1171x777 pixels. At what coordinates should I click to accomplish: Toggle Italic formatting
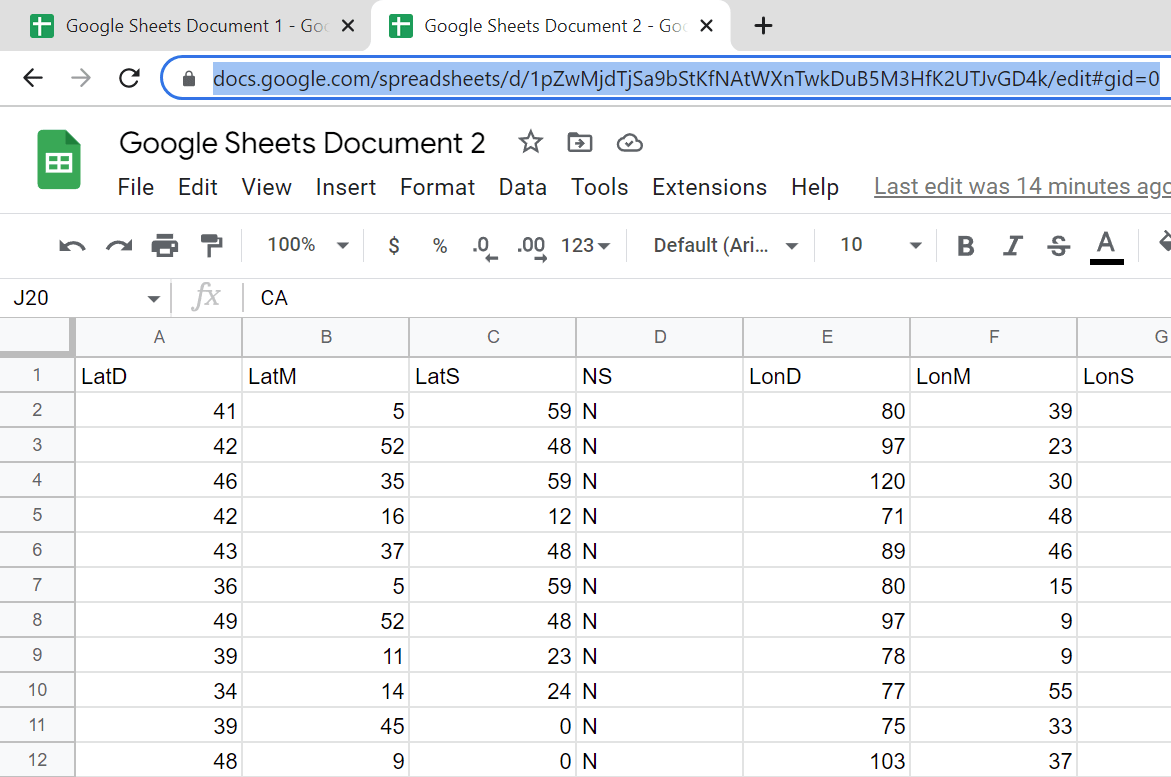click(1013, 246)
